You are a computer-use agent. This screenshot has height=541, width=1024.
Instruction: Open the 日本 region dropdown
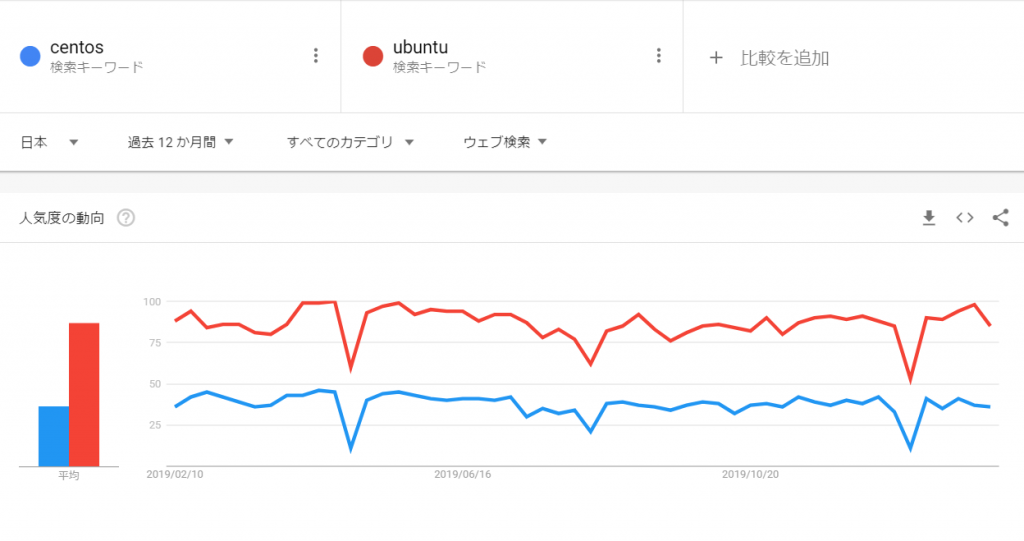pyautogui.click(x=49, y=142)
